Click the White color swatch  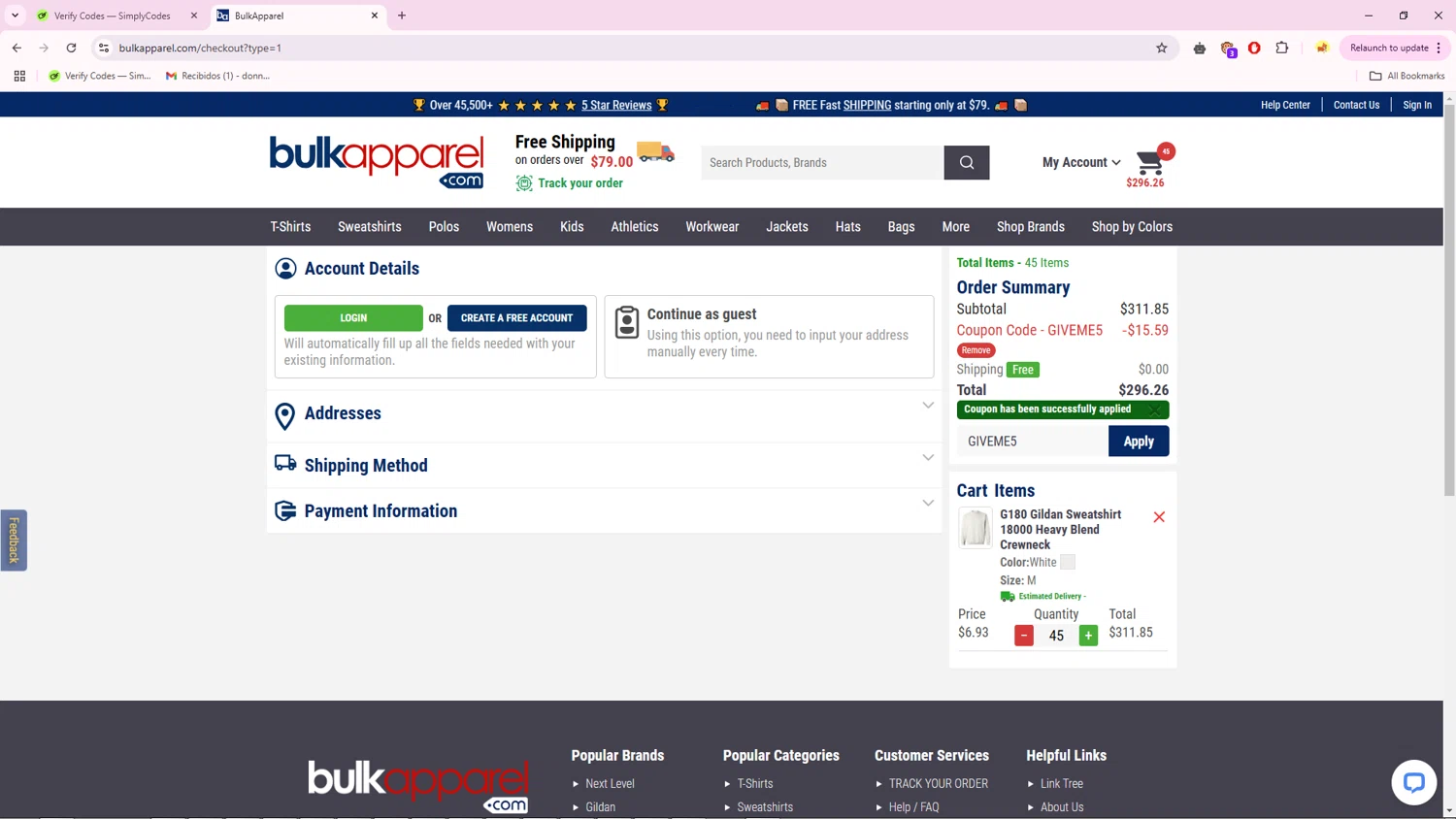click(1068, 562)
